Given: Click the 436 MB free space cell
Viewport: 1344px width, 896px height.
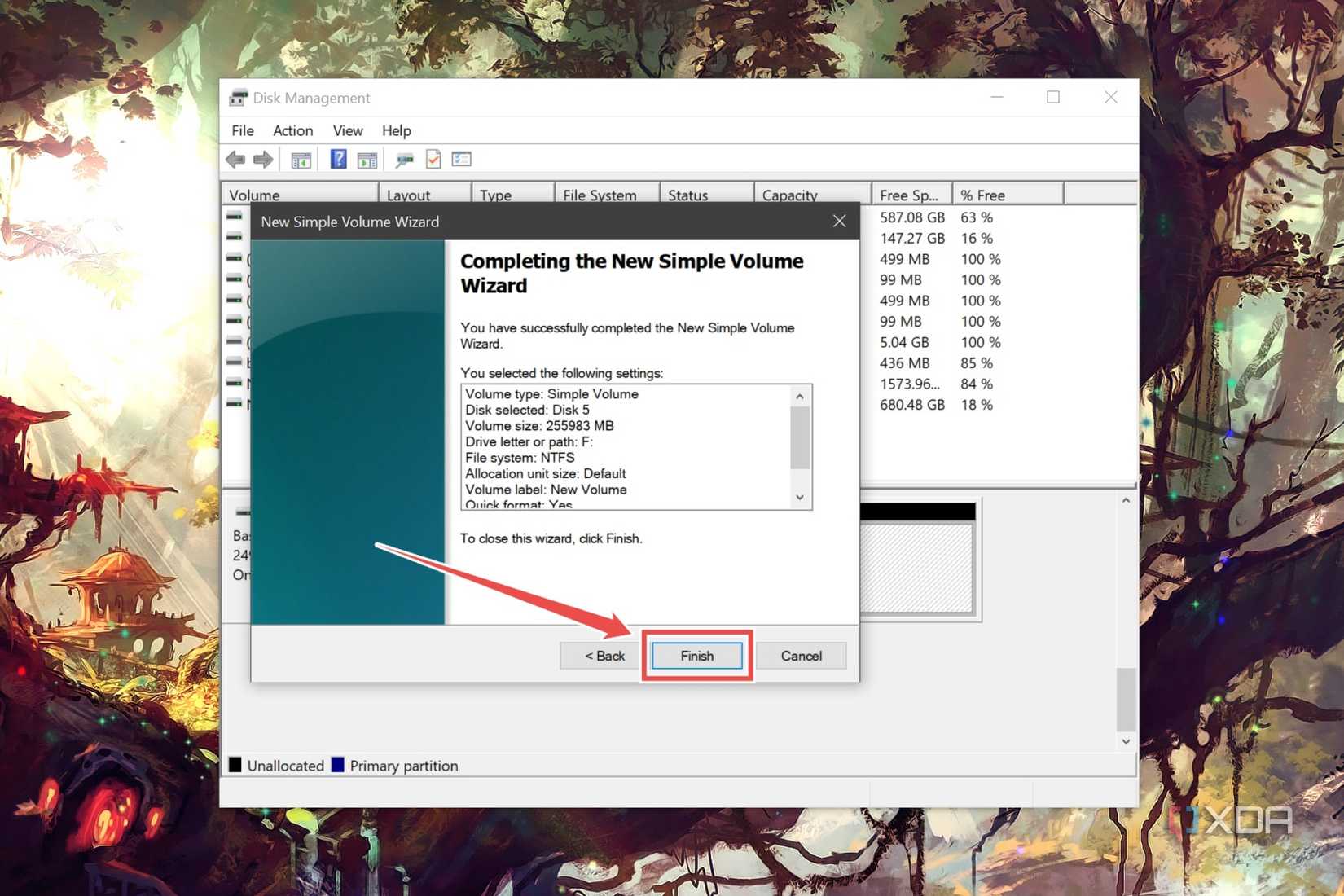Looking at the screenshot, I should (904, 363).
